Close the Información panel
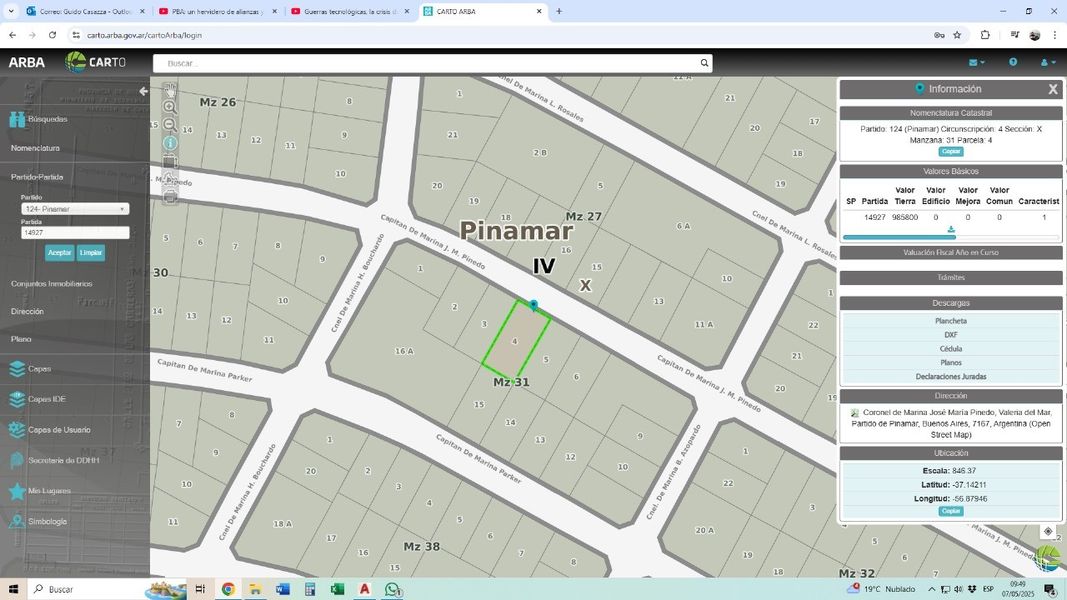The width and height of the screenshot is (1067, 600). 1053,89
